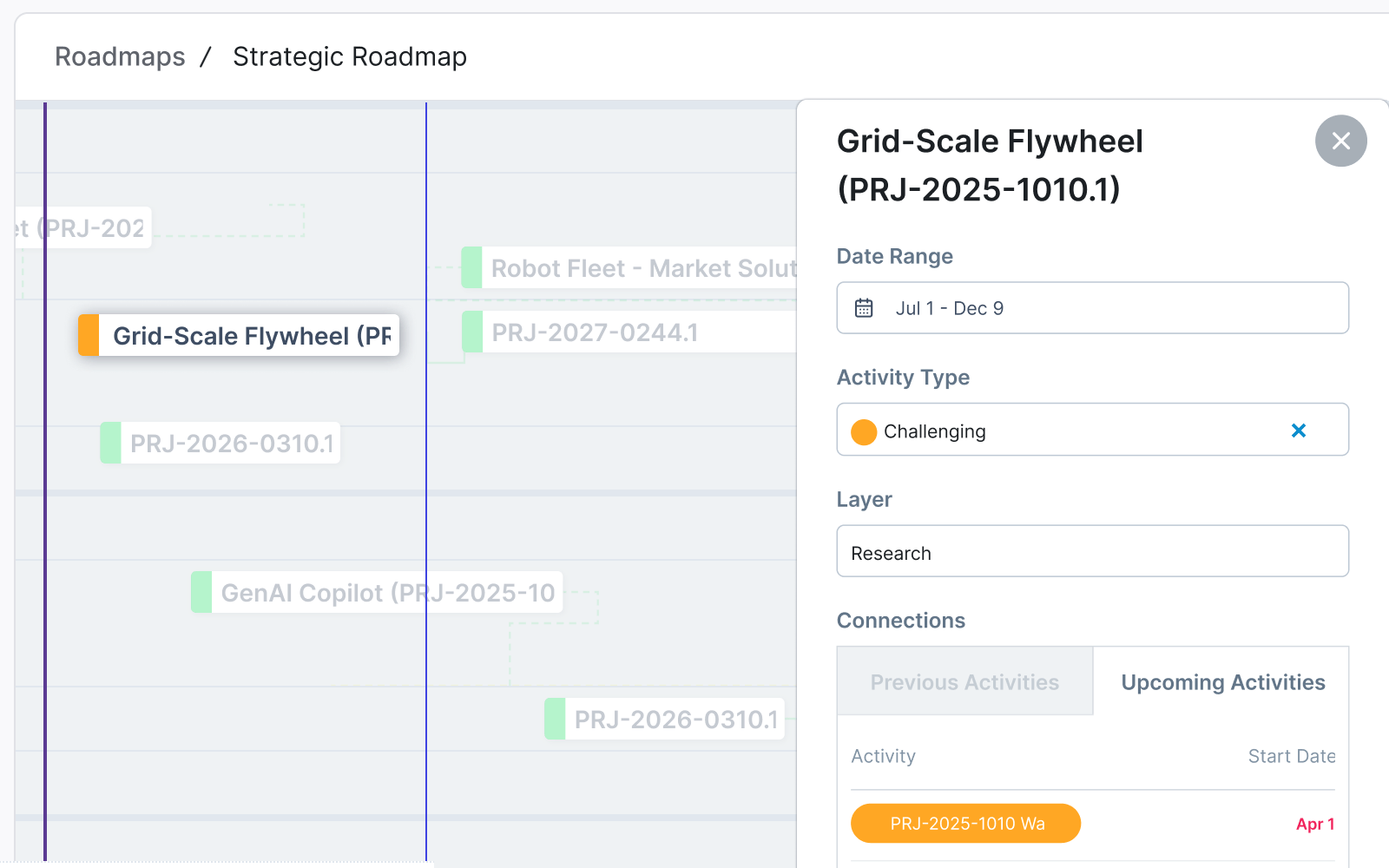Switch to Previous Activities tab
This screenshot has width=1389, height=868.
(x=964, y=681)
